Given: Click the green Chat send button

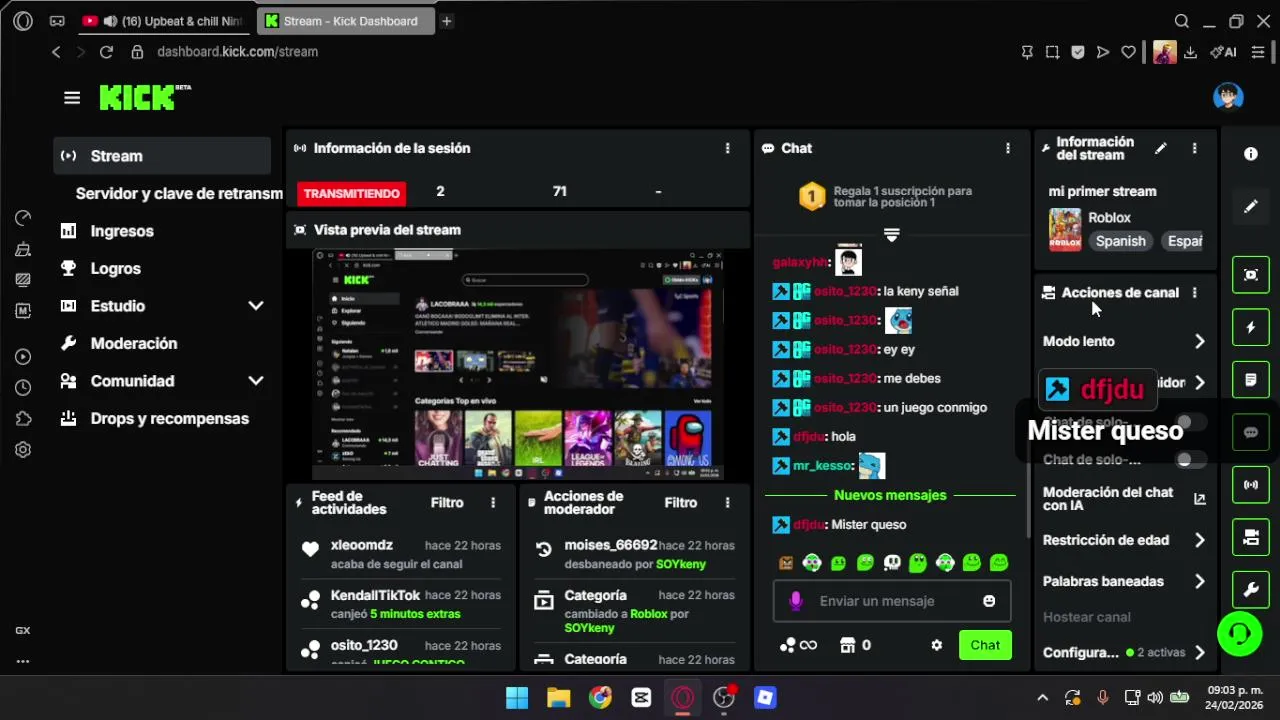Looking at the screenshot, I should coord(985,645).
